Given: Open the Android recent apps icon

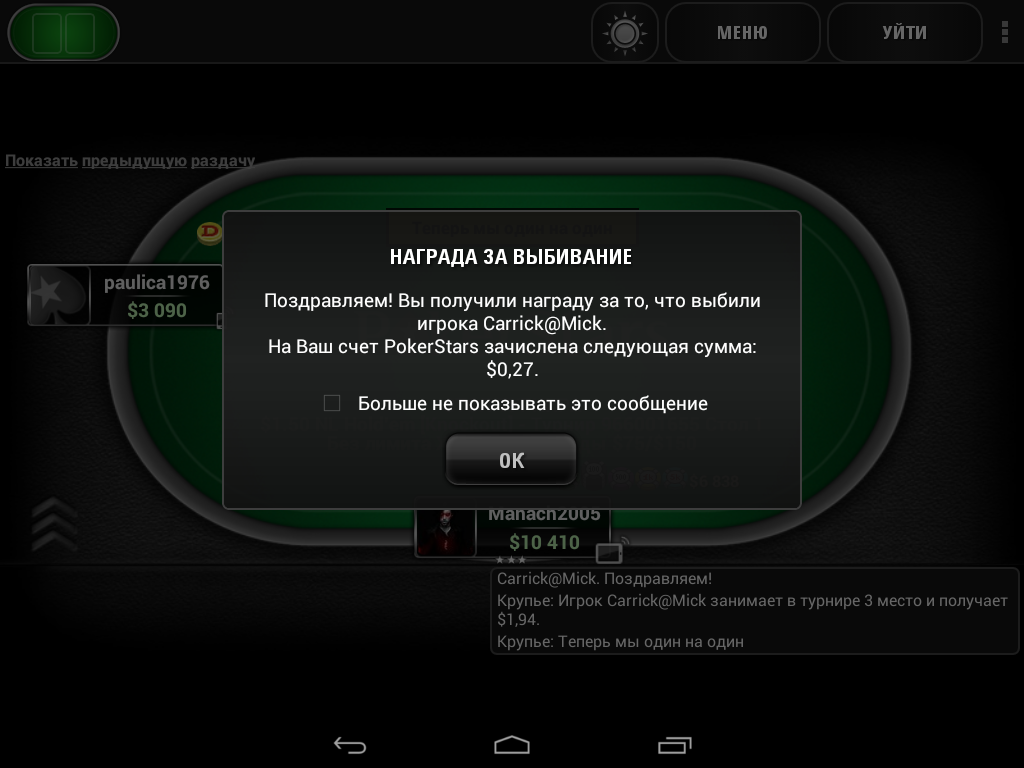Looking at the screenshot, I should pos(674,745).
